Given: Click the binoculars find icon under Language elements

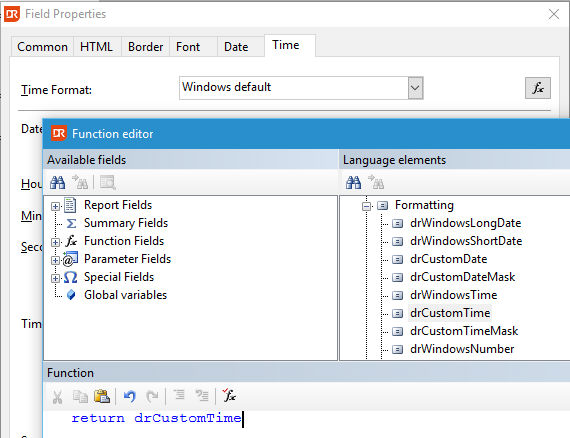Looking at the screenshot, I should pyautogui.click(x=353, y=182).
